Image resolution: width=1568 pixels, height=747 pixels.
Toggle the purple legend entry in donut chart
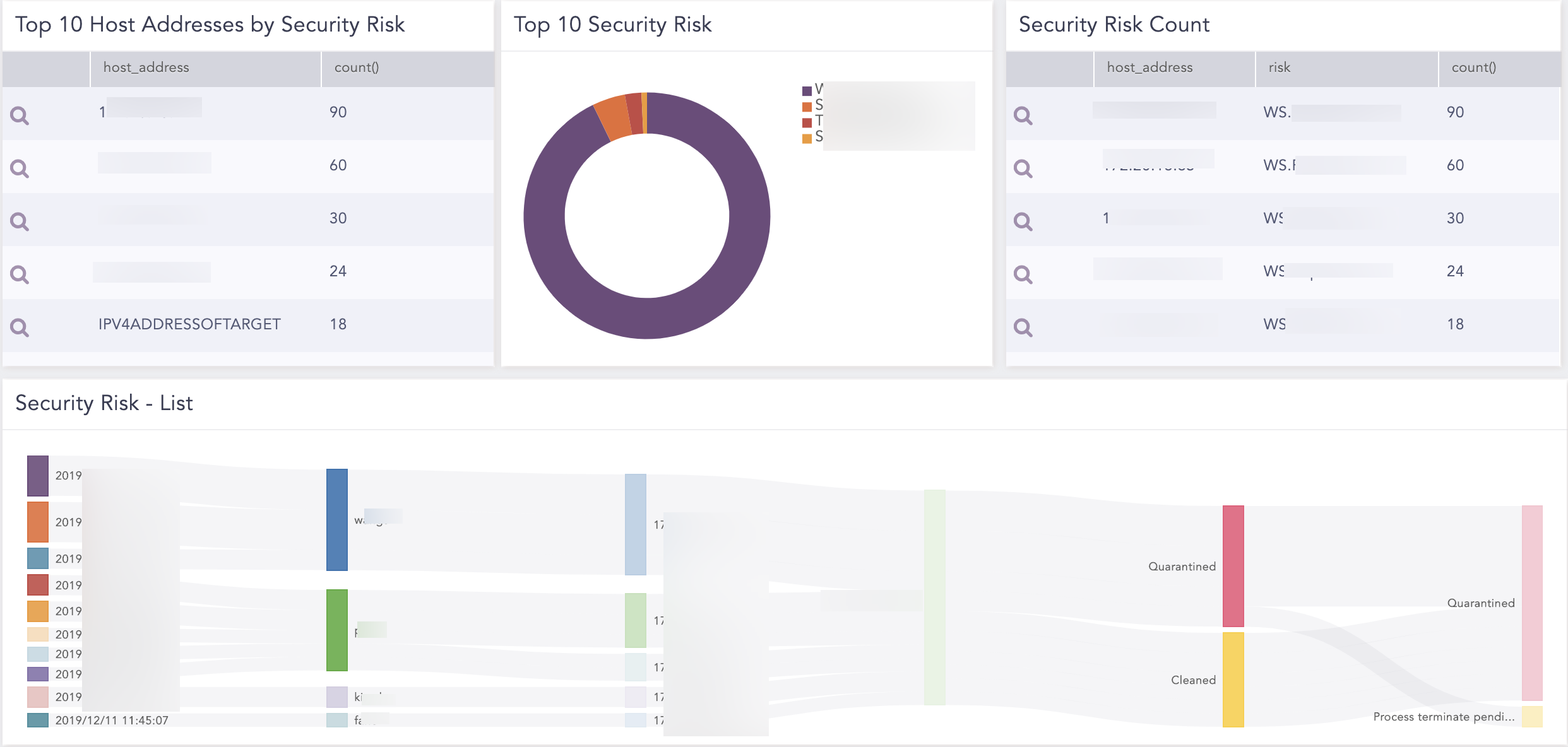[x=807, y=90]
